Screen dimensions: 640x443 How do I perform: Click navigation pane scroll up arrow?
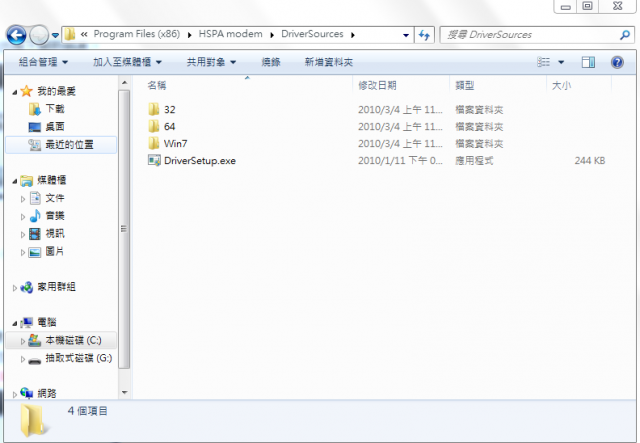pyautogui.click(x=124, y=83)
